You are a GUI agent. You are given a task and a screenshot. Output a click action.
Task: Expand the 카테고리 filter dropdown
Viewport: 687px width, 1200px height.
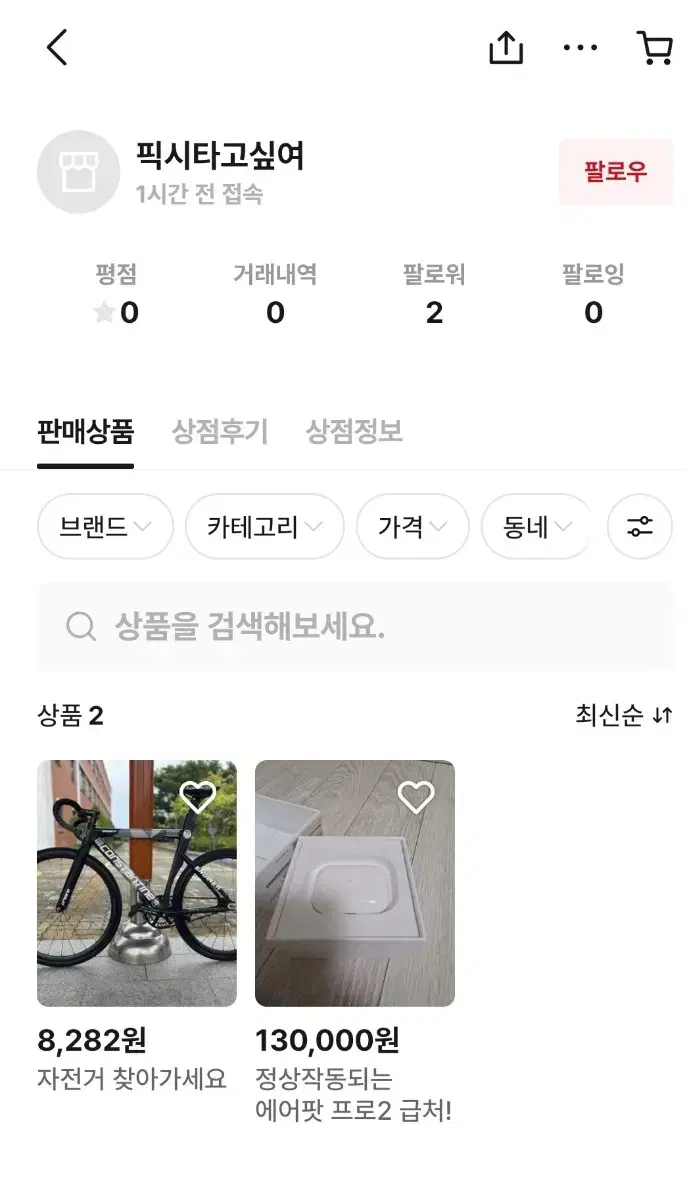tap(264, 527)
